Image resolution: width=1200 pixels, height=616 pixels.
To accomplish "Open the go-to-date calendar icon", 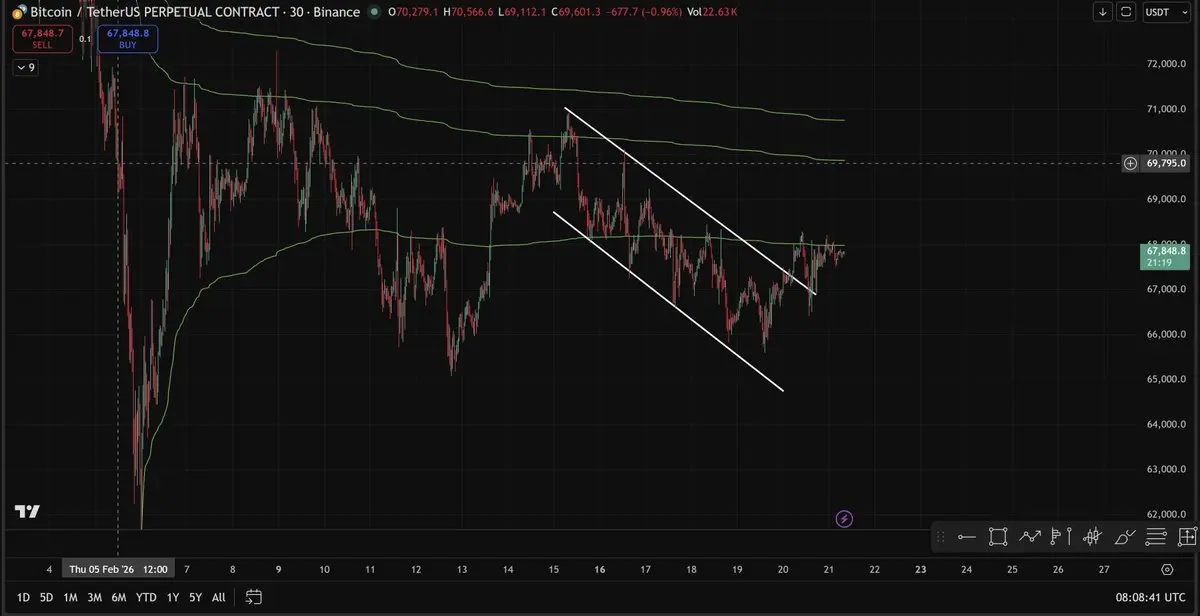I will click(254, 598).
